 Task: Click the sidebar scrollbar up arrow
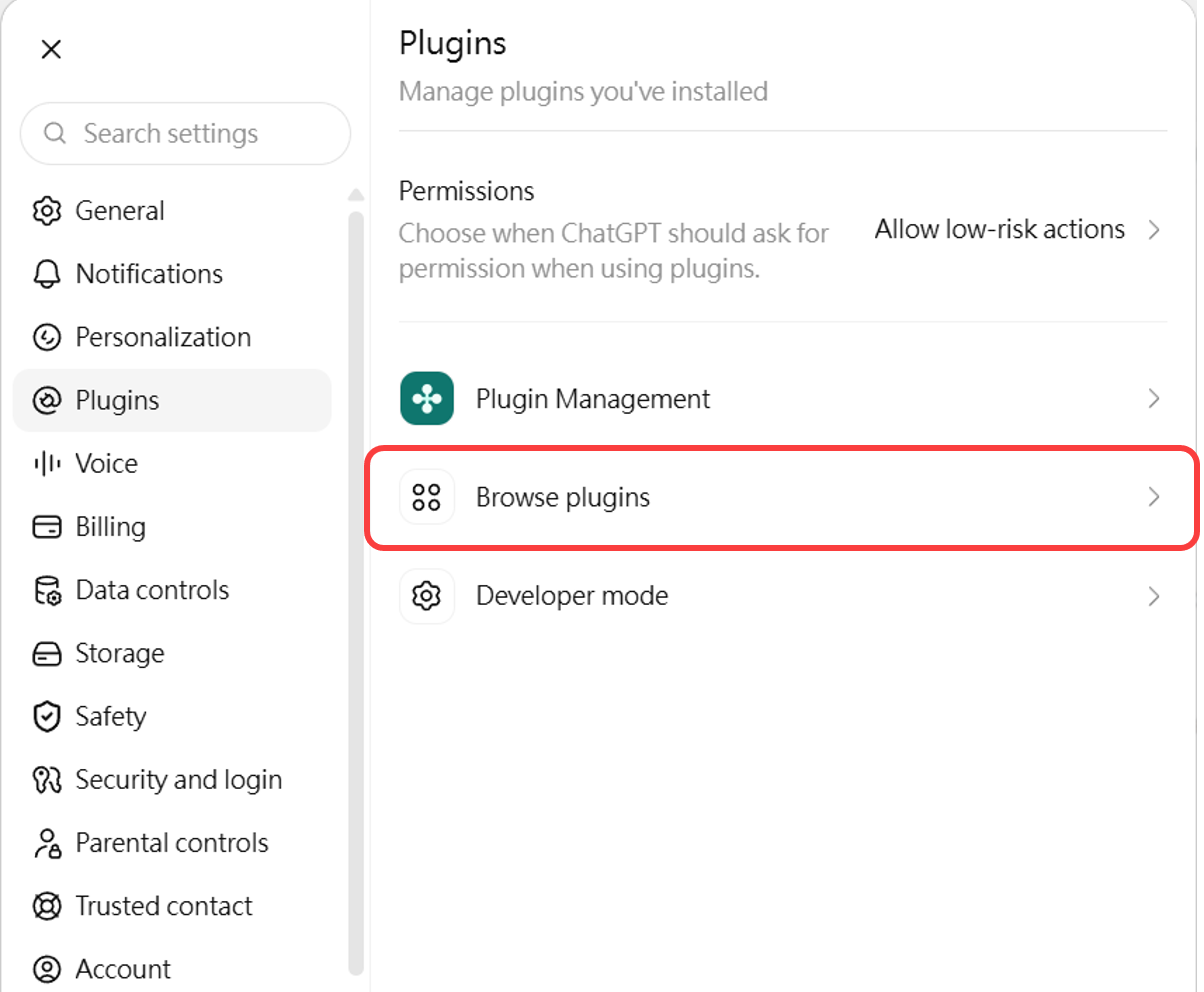355,195
